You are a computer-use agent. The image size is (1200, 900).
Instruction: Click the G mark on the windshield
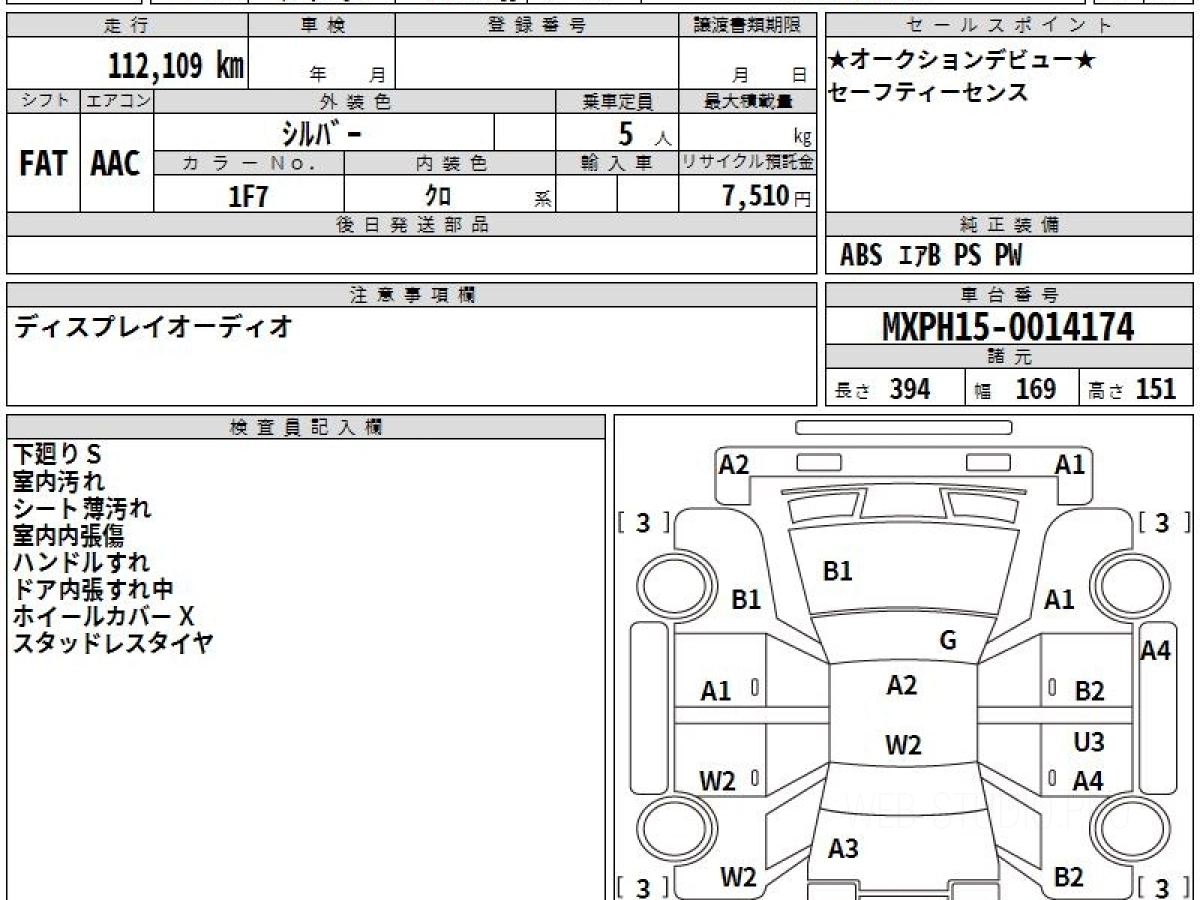(948, 641)
